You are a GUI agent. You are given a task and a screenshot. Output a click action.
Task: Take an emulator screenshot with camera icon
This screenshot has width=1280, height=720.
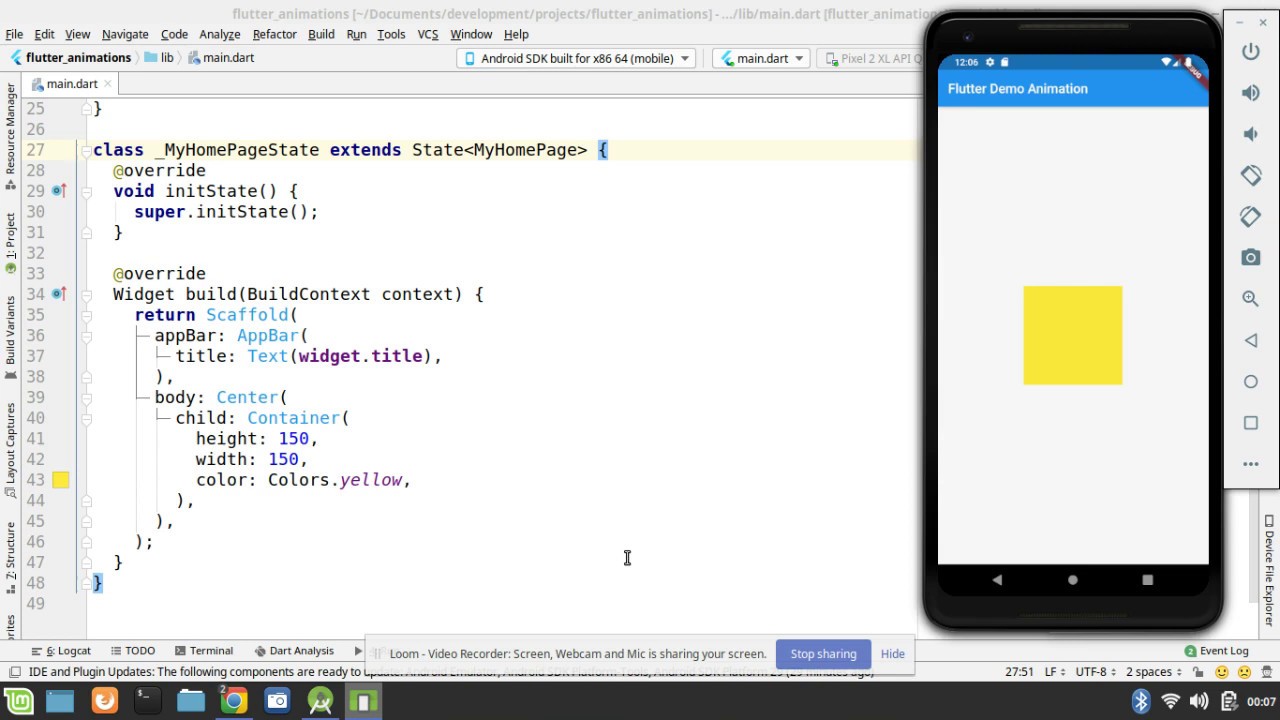[1250, 258]
